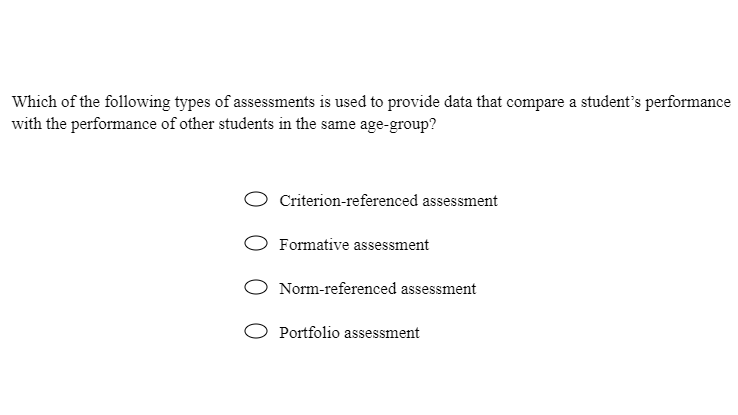738x415 pixels.
Task: Click 'assessment' after Norm-referenced
Action: [438, 289]
